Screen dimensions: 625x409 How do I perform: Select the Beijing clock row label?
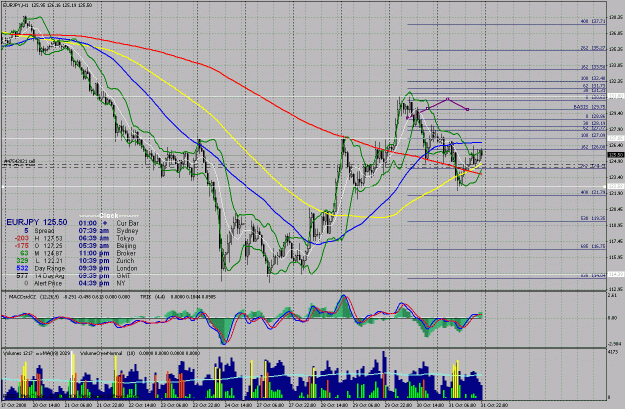(126, 246)
